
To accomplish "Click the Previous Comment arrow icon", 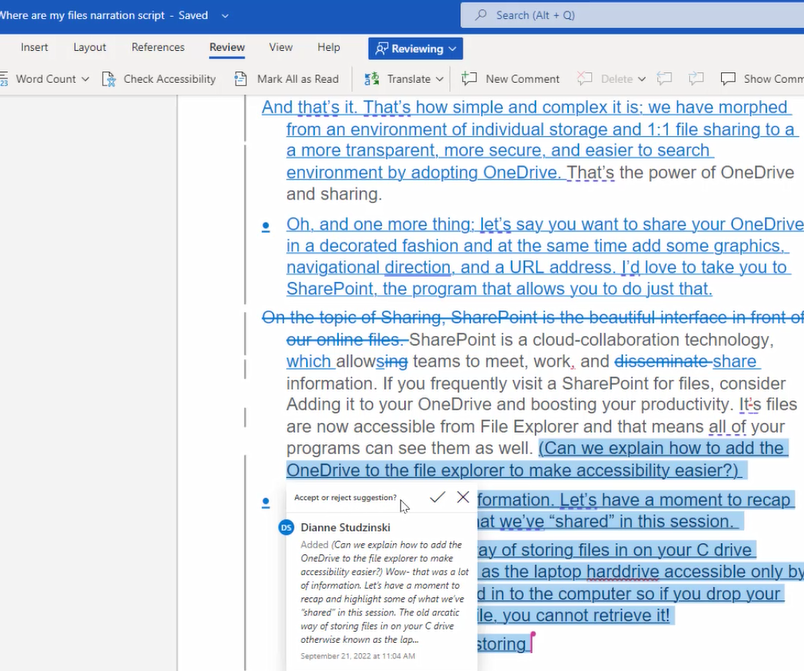I will pos(663,78).
